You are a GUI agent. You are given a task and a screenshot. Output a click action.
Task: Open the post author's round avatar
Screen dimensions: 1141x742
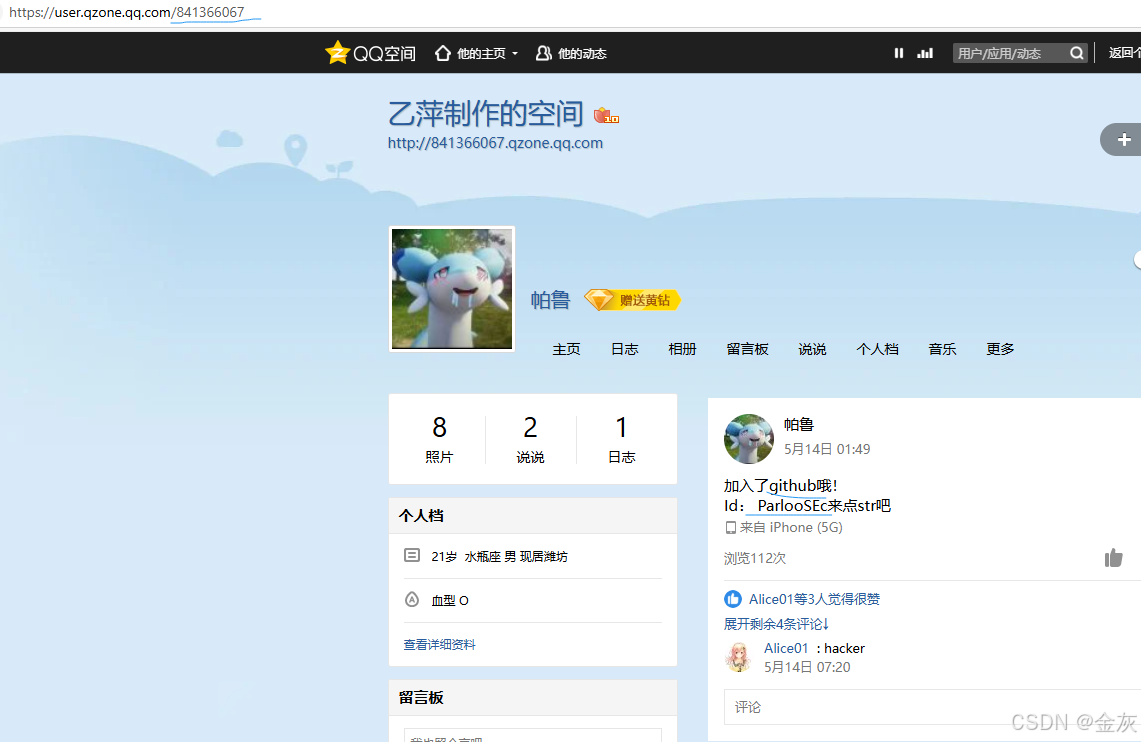point(749,439)
